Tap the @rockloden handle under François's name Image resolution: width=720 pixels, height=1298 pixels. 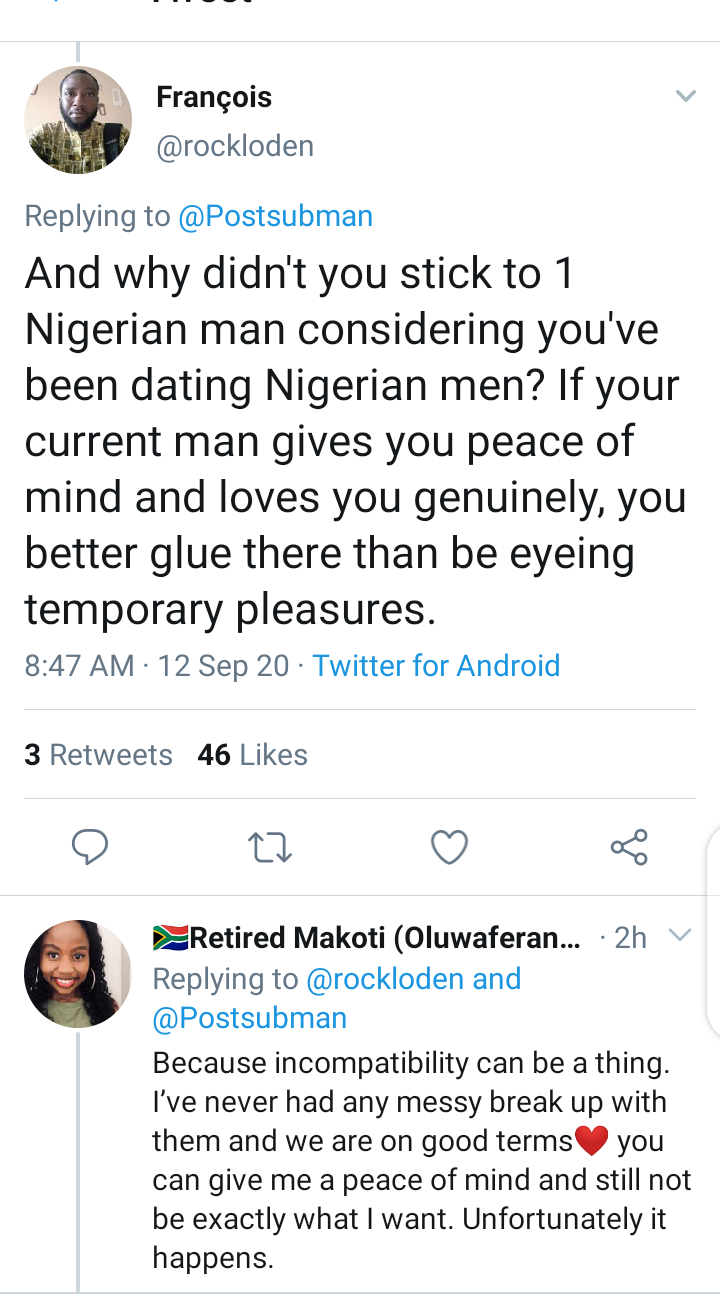coord(235,146)
